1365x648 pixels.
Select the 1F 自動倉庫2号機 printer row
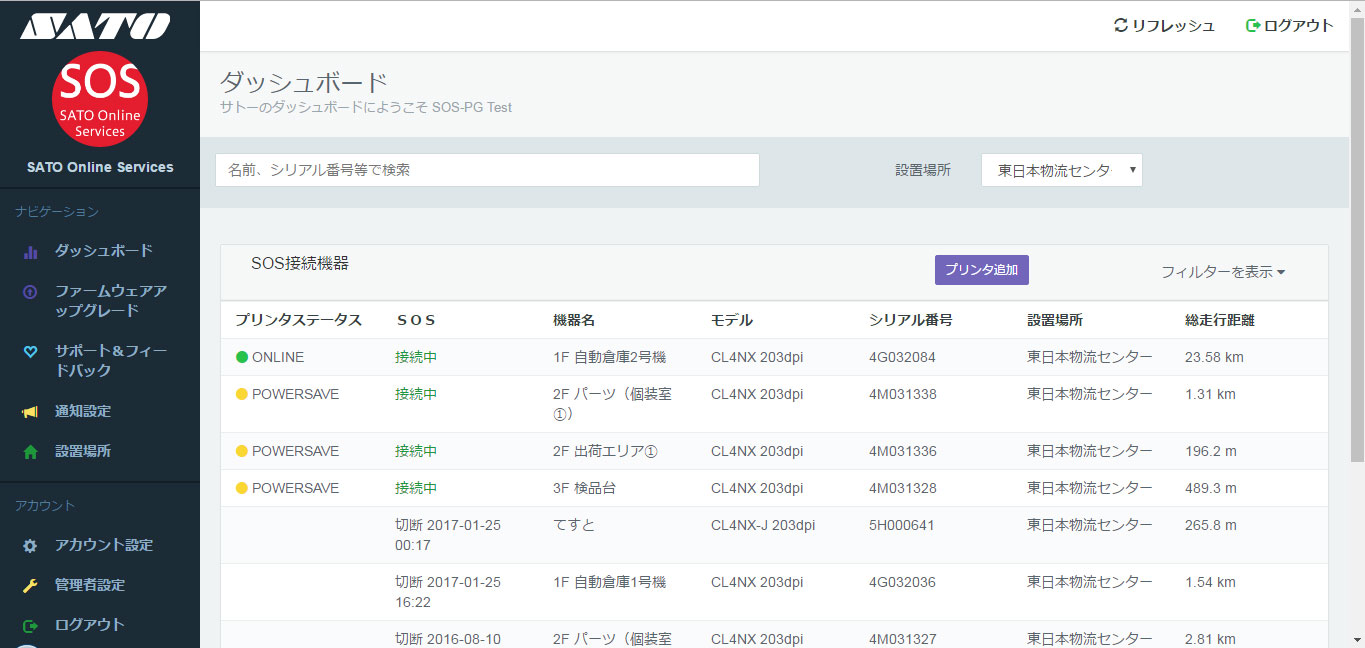pos(609,357)
